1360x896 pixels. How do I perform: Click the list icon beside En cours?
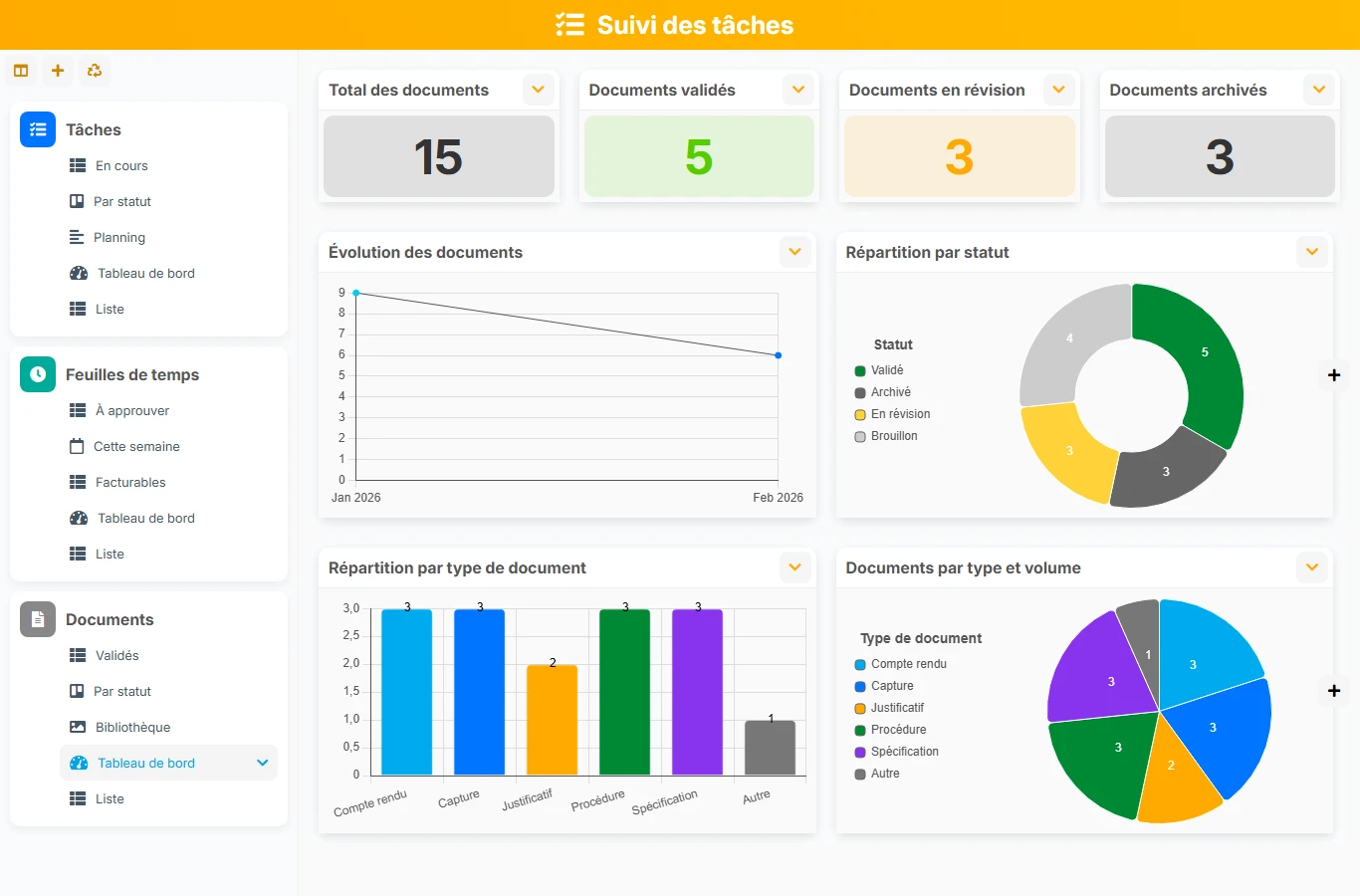[78, 165]
